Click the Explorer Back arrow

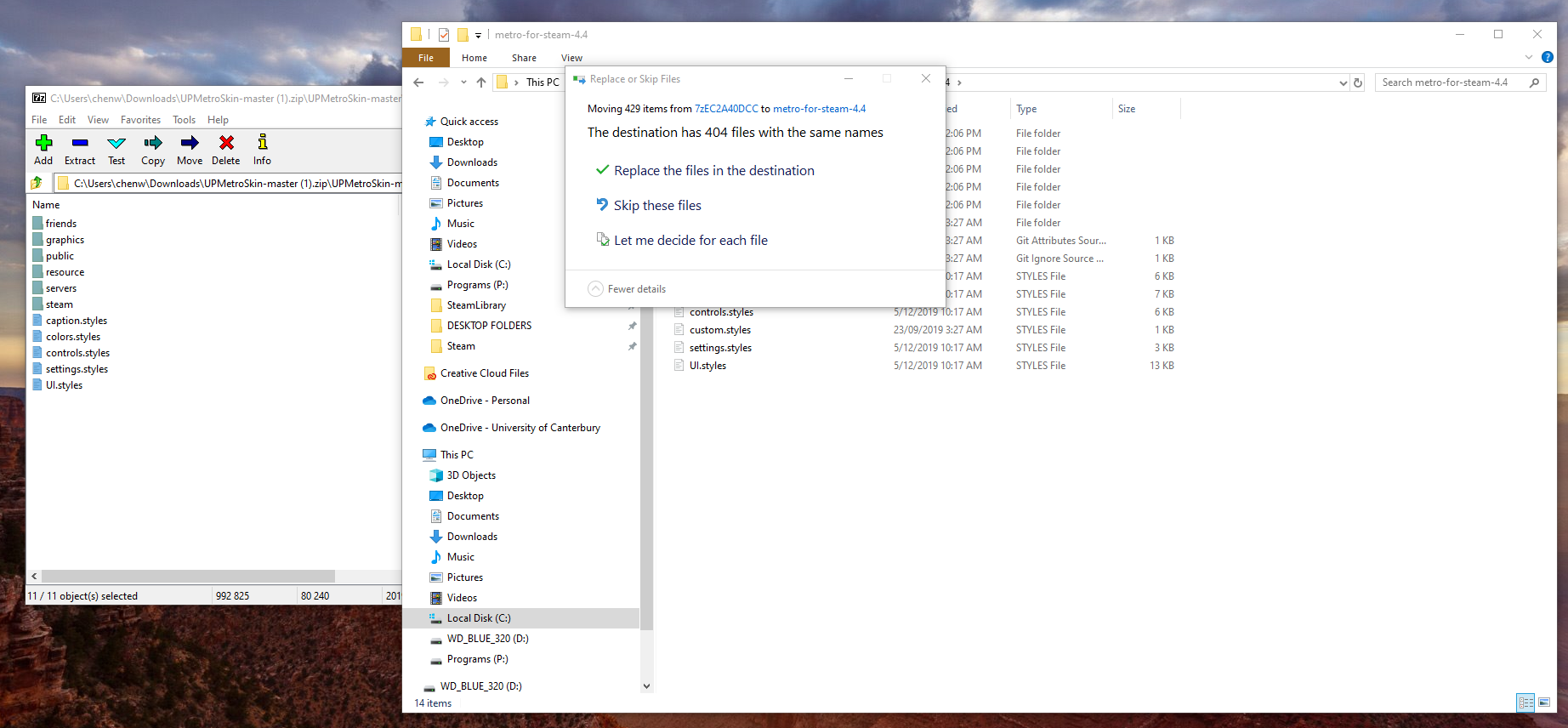418,82
